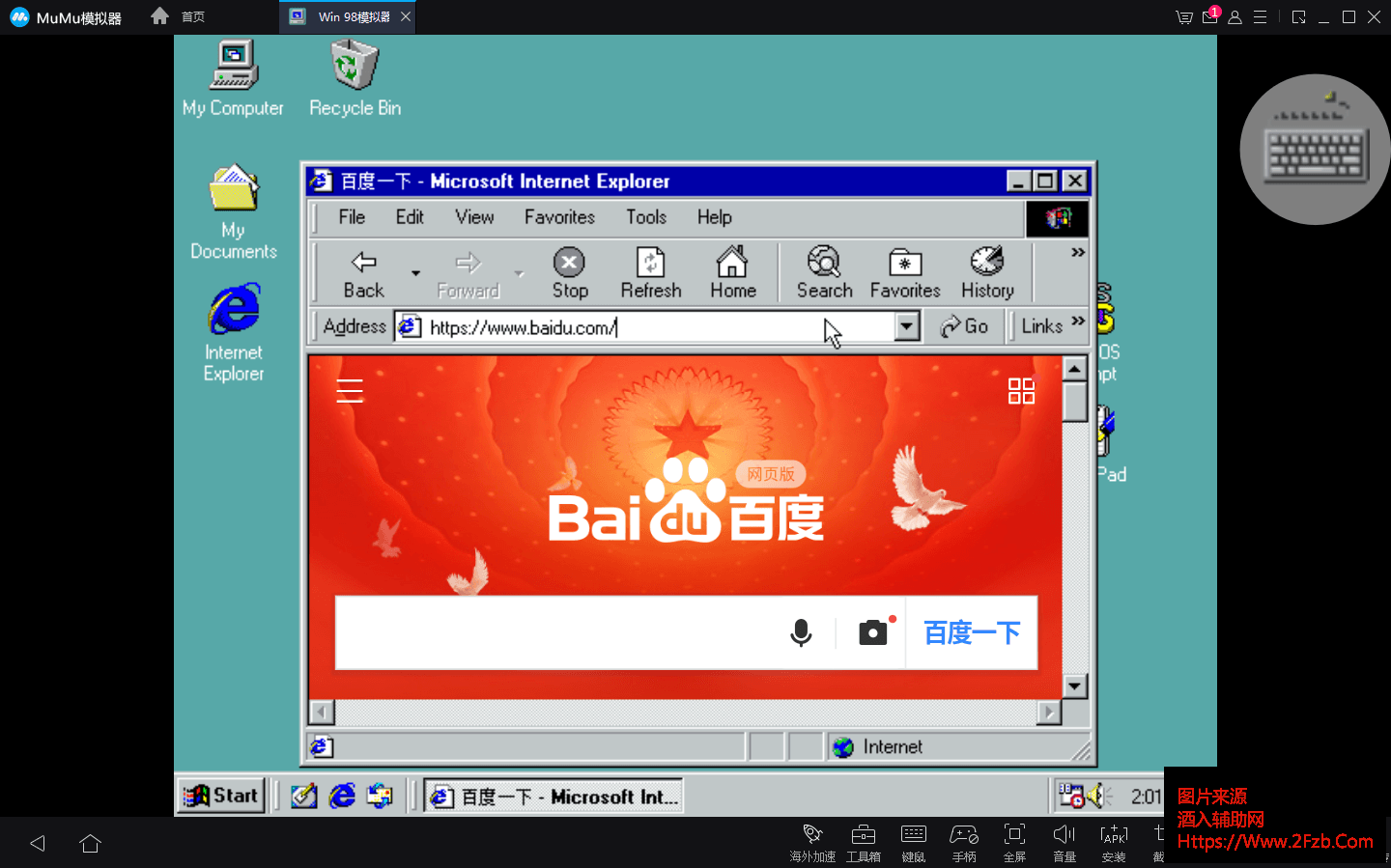Open the Windows 98 Start menu
Screen dimensions: 1391x868
click(221, 796)
